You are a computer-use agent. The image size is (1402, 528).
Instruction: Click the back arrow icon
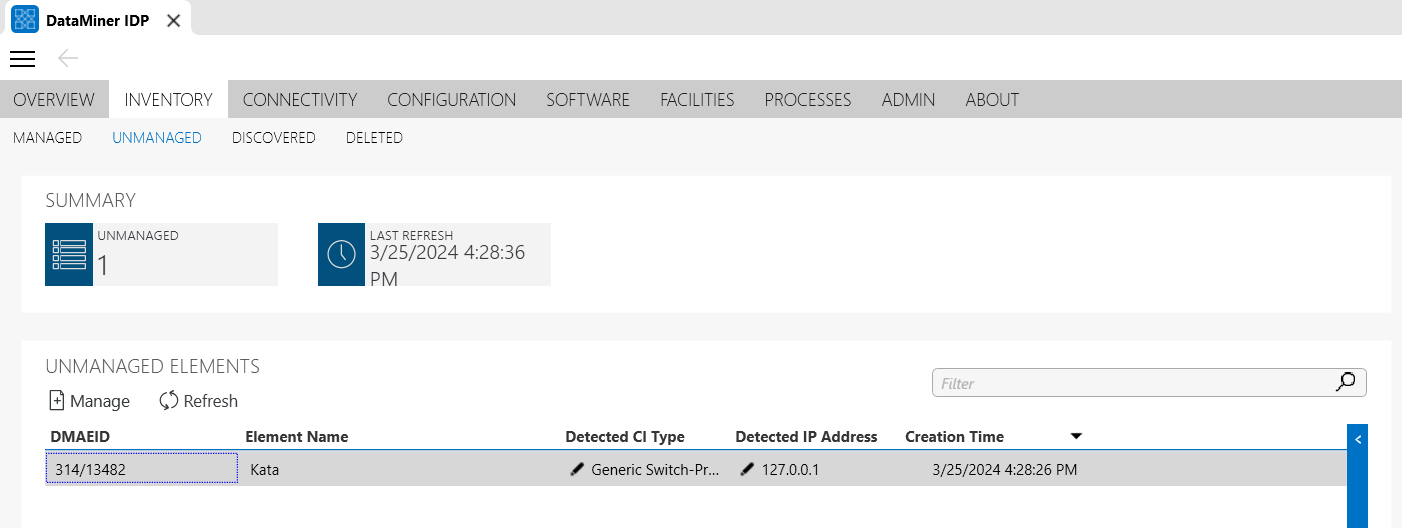pos(68,58)
